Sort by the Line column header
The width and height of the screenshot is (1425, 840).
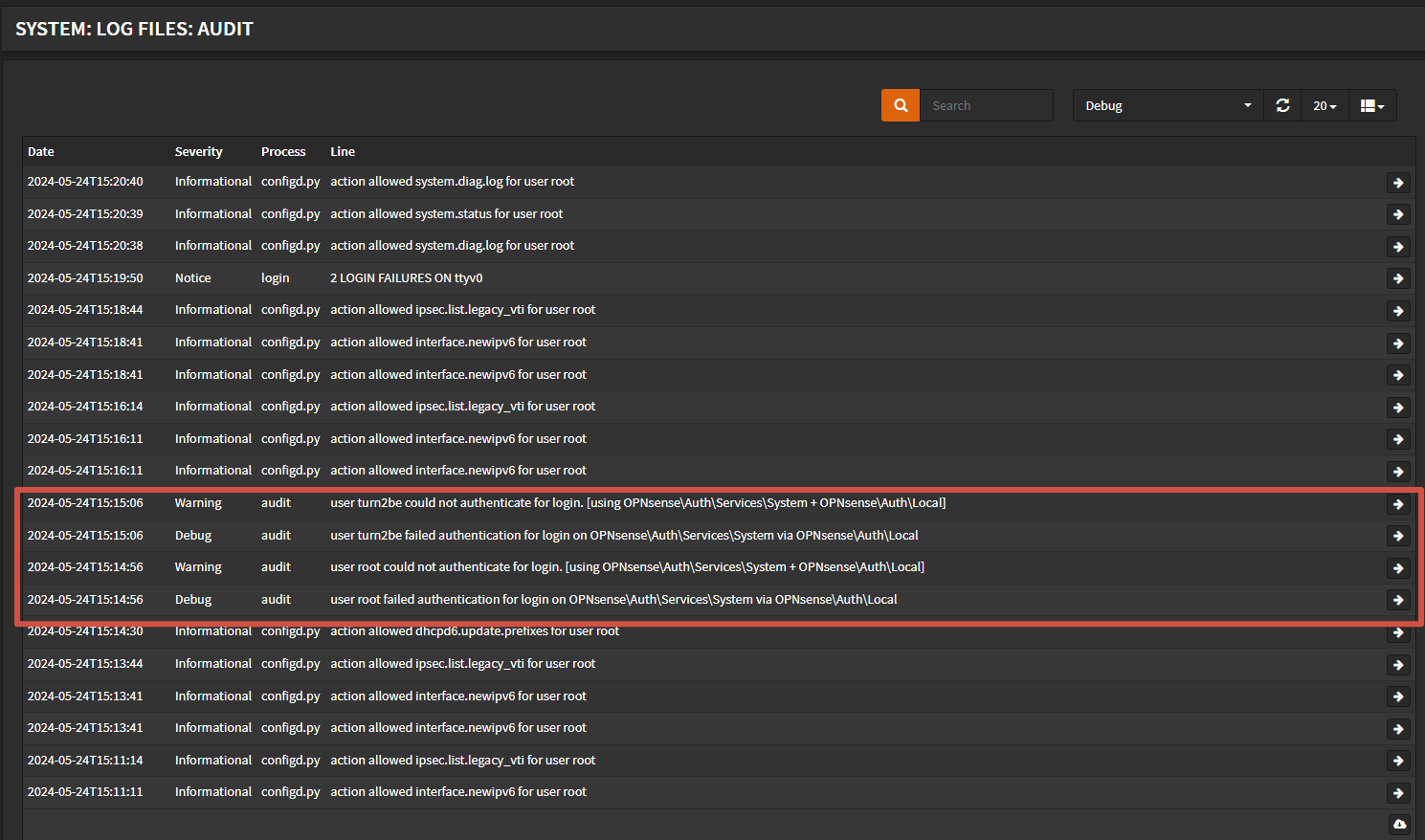pyautogui.click(x=343, y=151)
